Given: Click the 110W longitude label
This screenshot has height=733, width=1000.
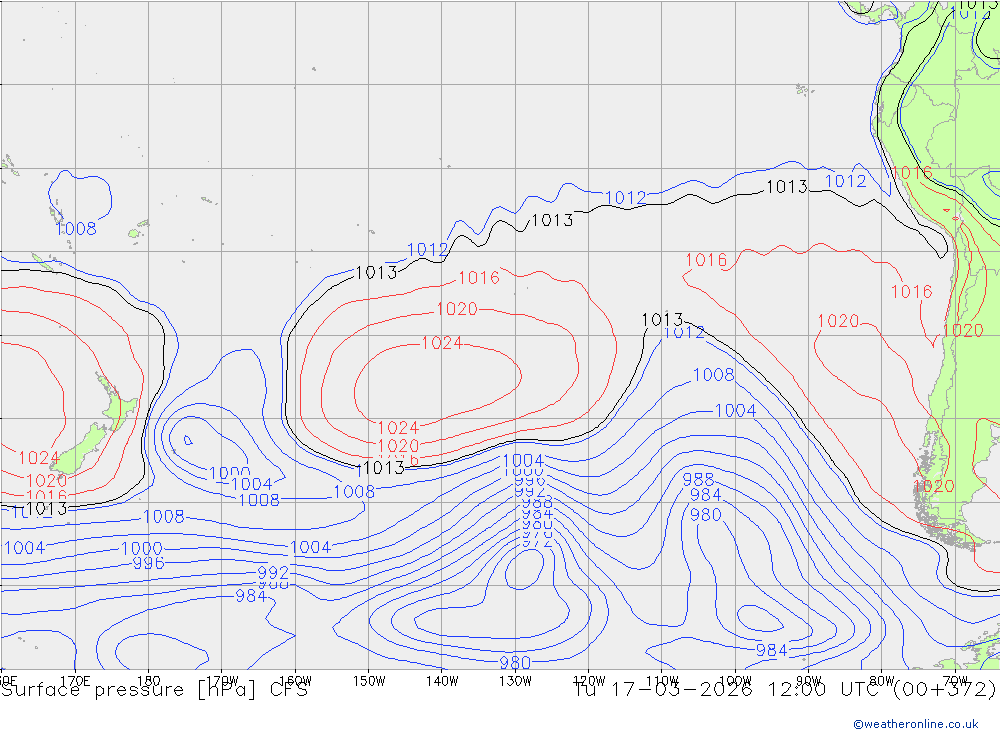Looking at the screenshot, I should coord(662,681).
